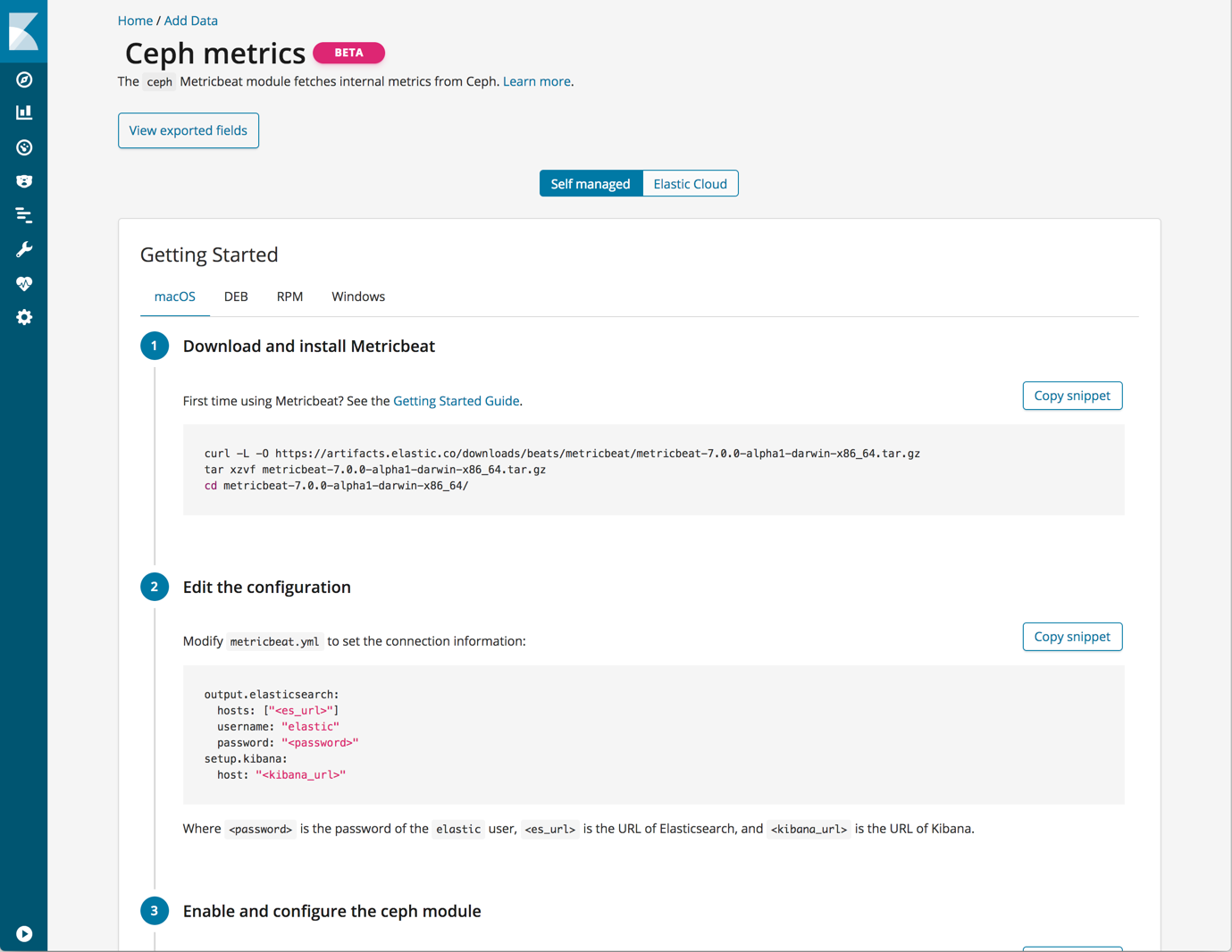
Task: Open the Discover compass icon
Action: coord(23,79)
